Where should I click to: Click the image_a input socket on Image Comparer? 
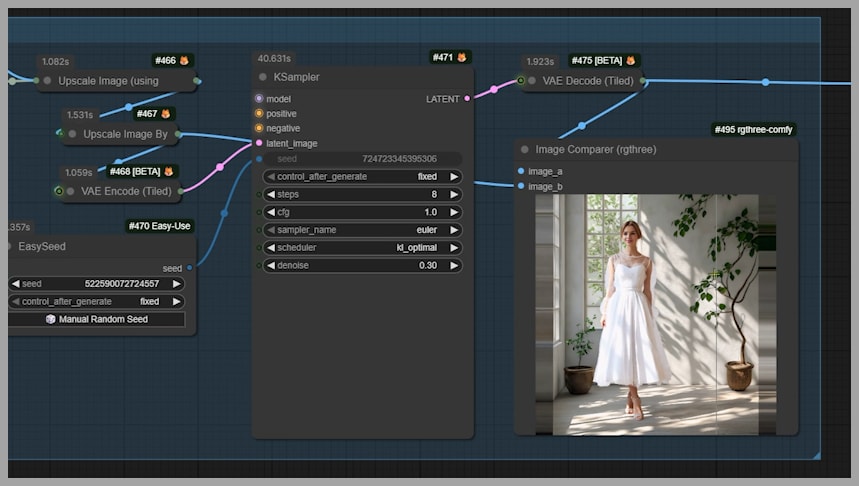coord(521,171)
